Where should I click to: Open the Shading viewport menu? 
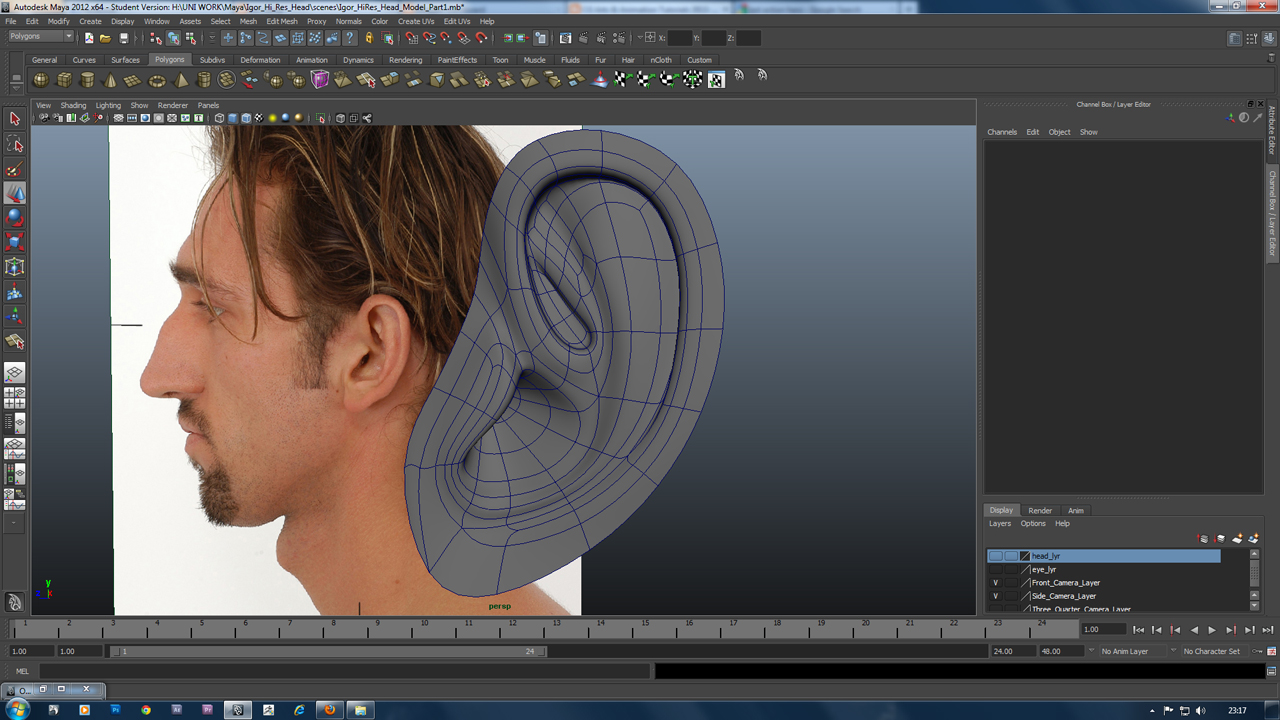[x=73, y=105]
